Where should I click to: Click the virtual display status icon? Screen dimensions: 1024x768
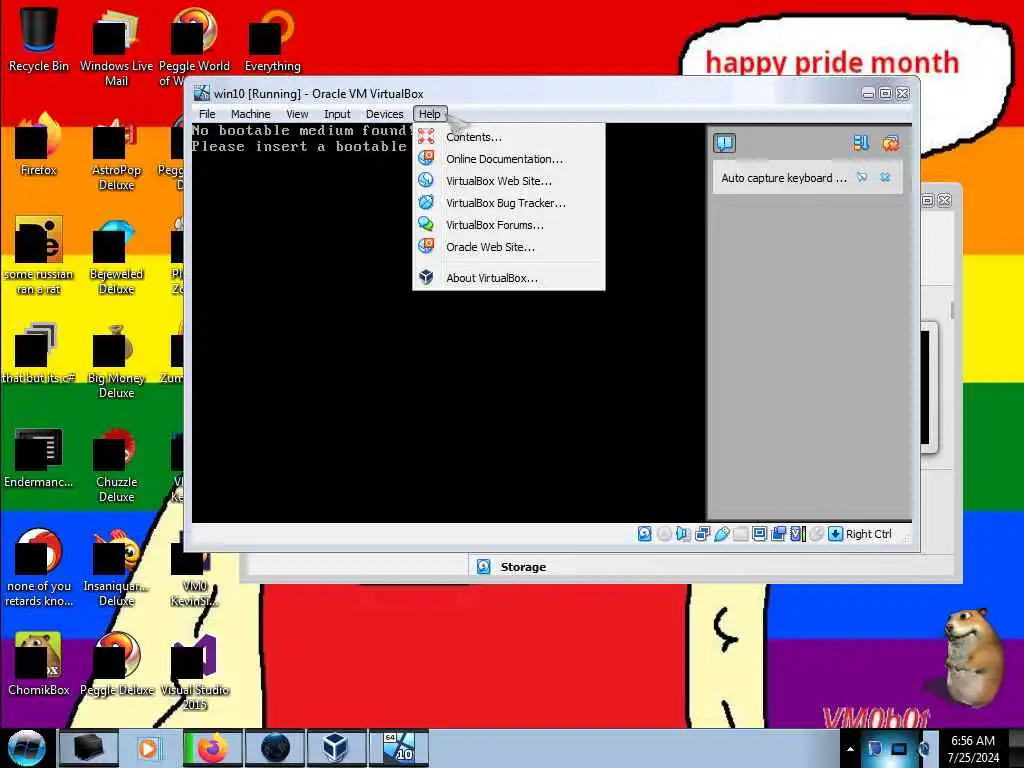(x=760, y=534)
